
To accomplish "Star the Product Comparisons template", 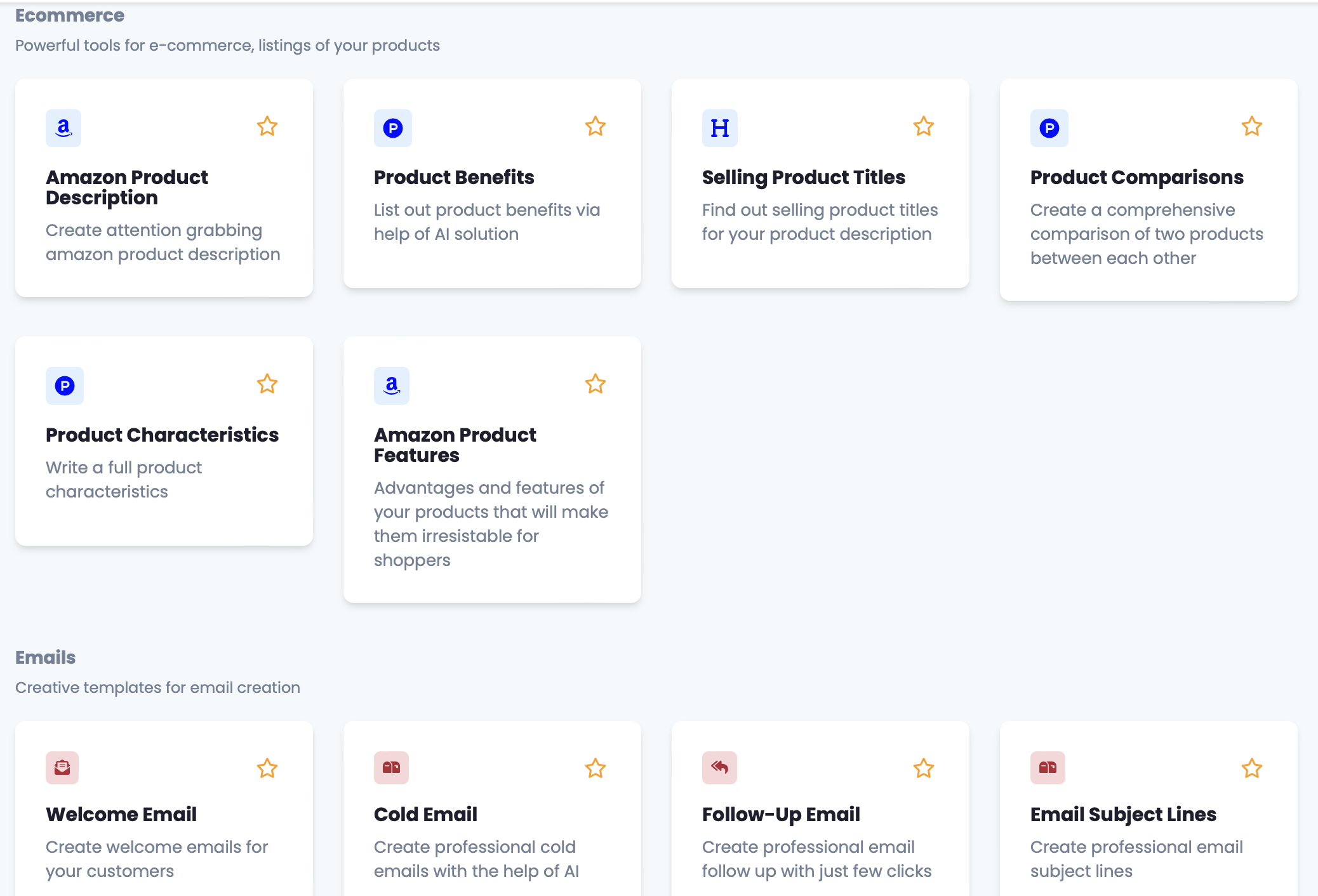I will coord(1252,126).
